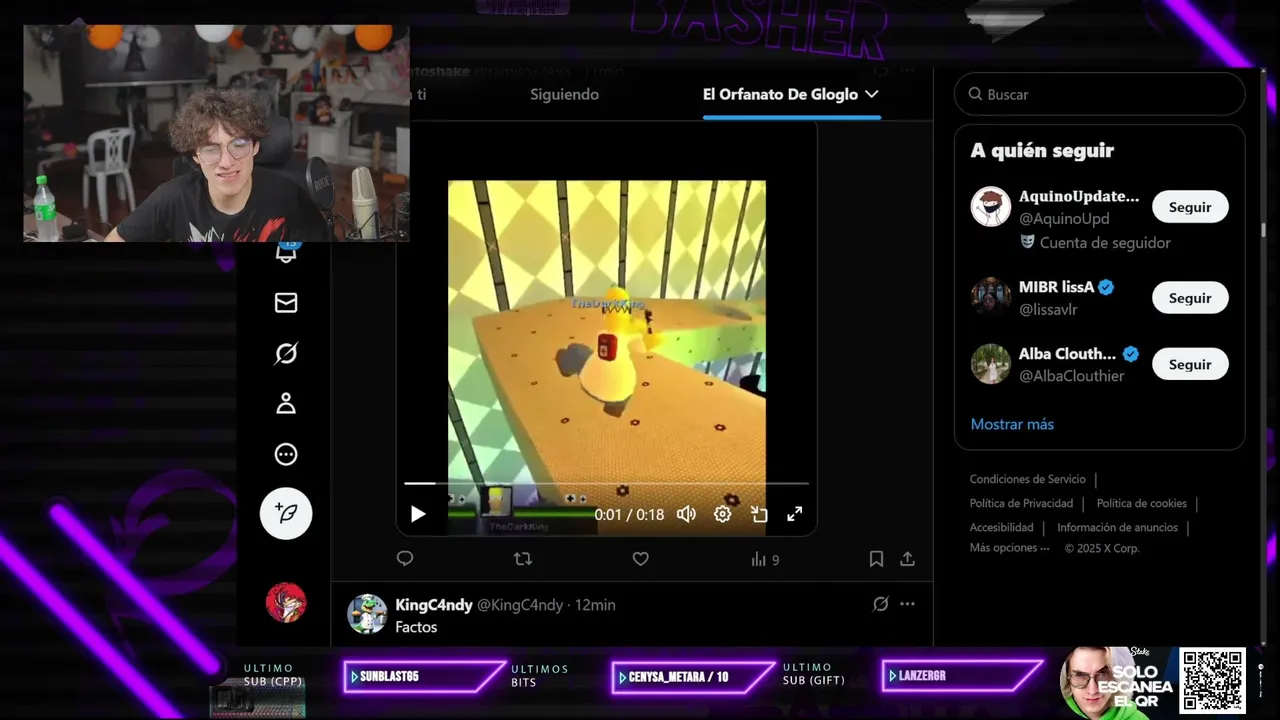Viewport: 1280px width, 720px height.
Task: Seek on the video progress bar
Action: (x=606, y=483)
